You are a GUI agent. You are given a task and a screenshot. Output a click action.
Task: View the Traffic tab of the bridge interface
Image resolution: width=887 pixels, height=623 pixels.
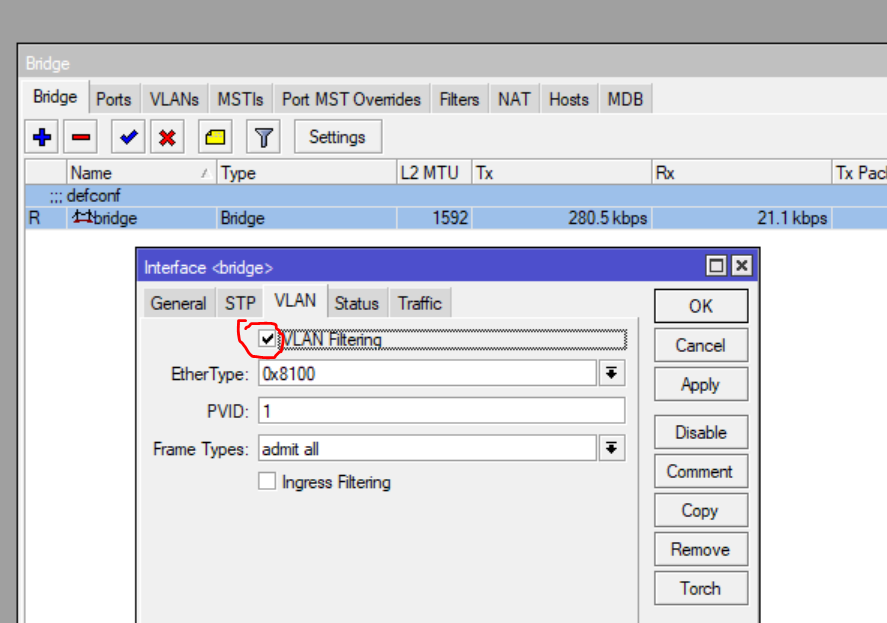(x=419, y=302)
